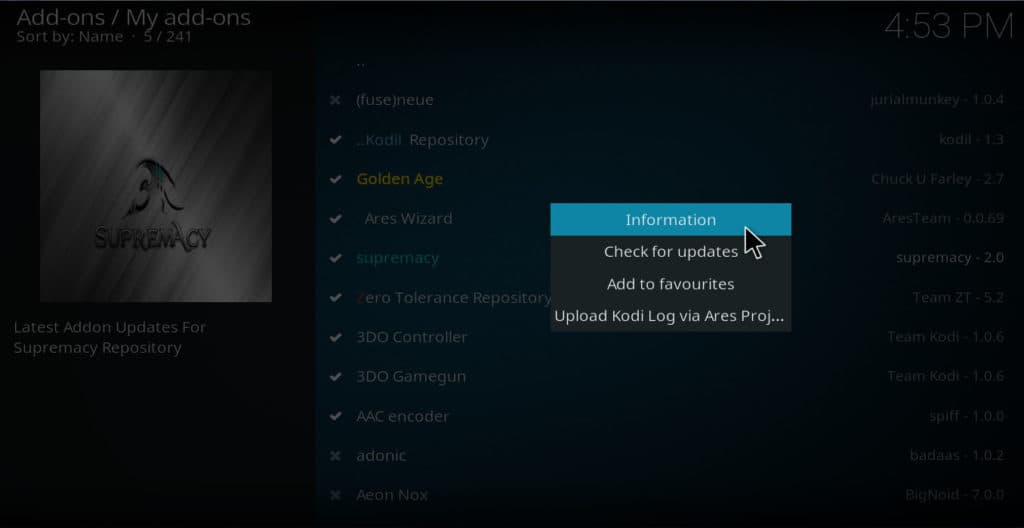This screenshot has height=528, width=1024.
Task: Click 'Team ZT - 5.2' version text
Action: pyautogui.click(x=958, y=297)
